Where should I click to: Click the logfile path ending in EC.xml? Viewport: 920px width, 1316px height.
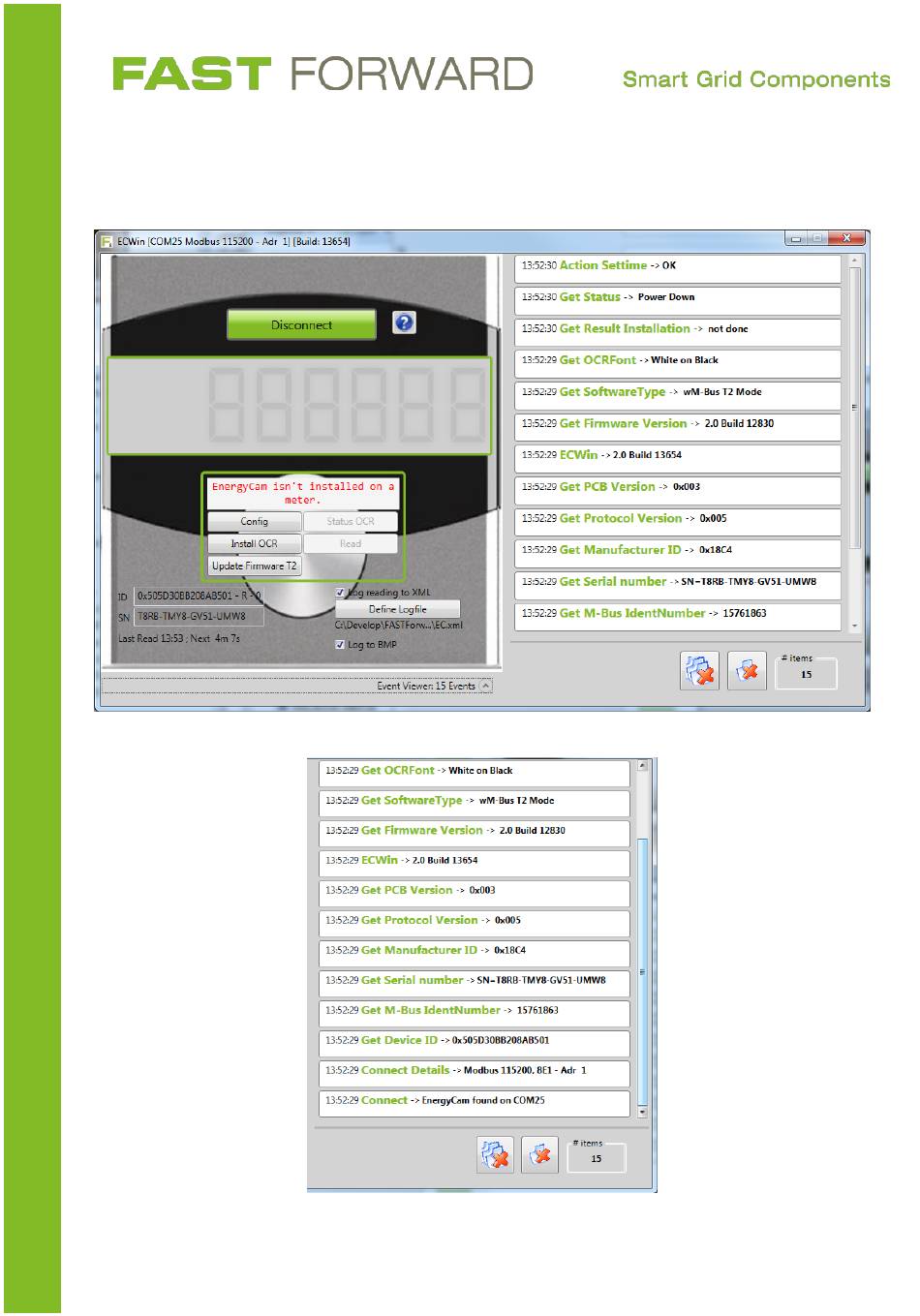tap(399, 626)
